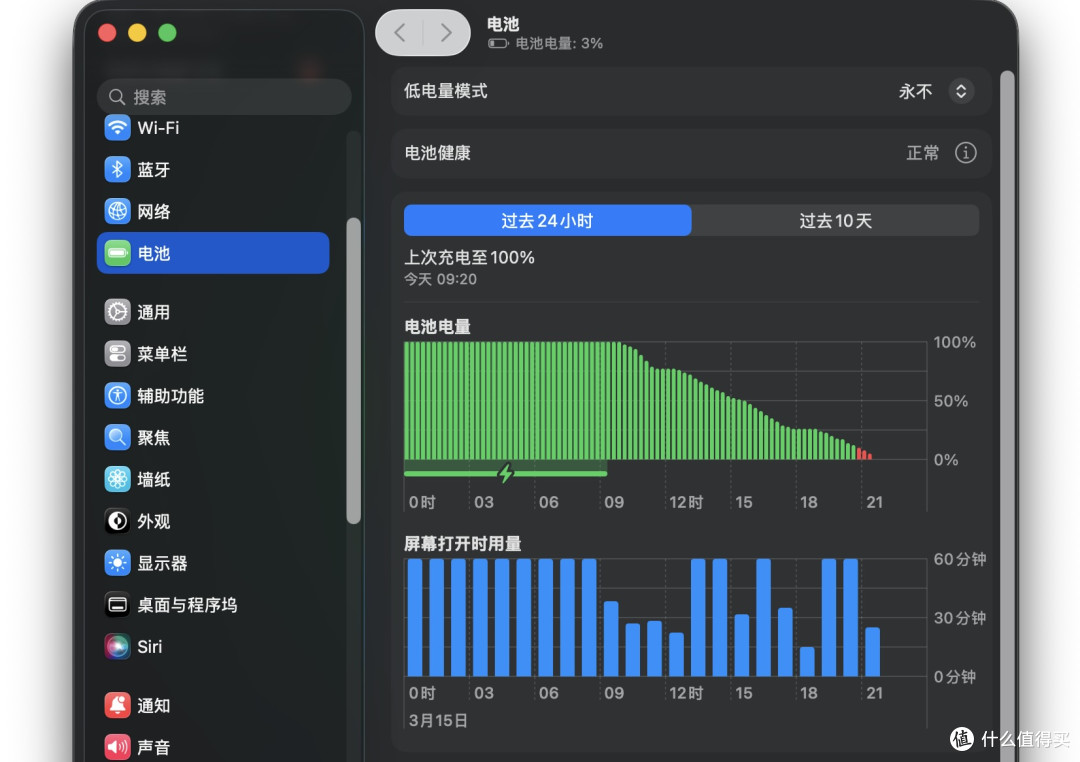Click the yellow minimize window button
The image size is (1080, 762).
137,32
